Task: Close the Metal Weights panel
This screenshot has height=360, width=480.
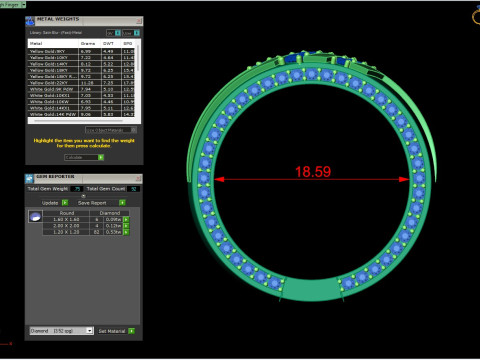Action: [139, 21]
